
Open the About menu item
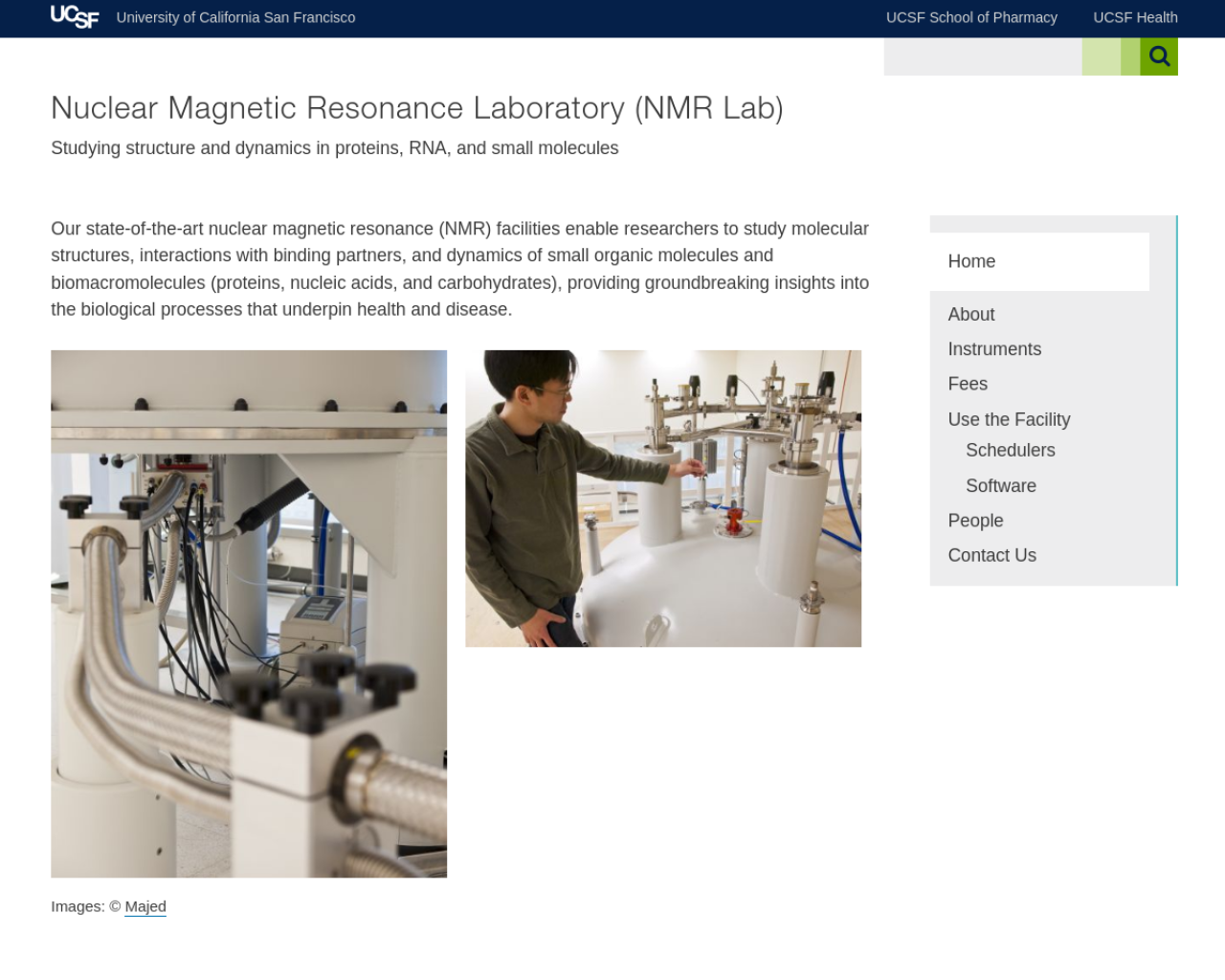tap(971, 315)
